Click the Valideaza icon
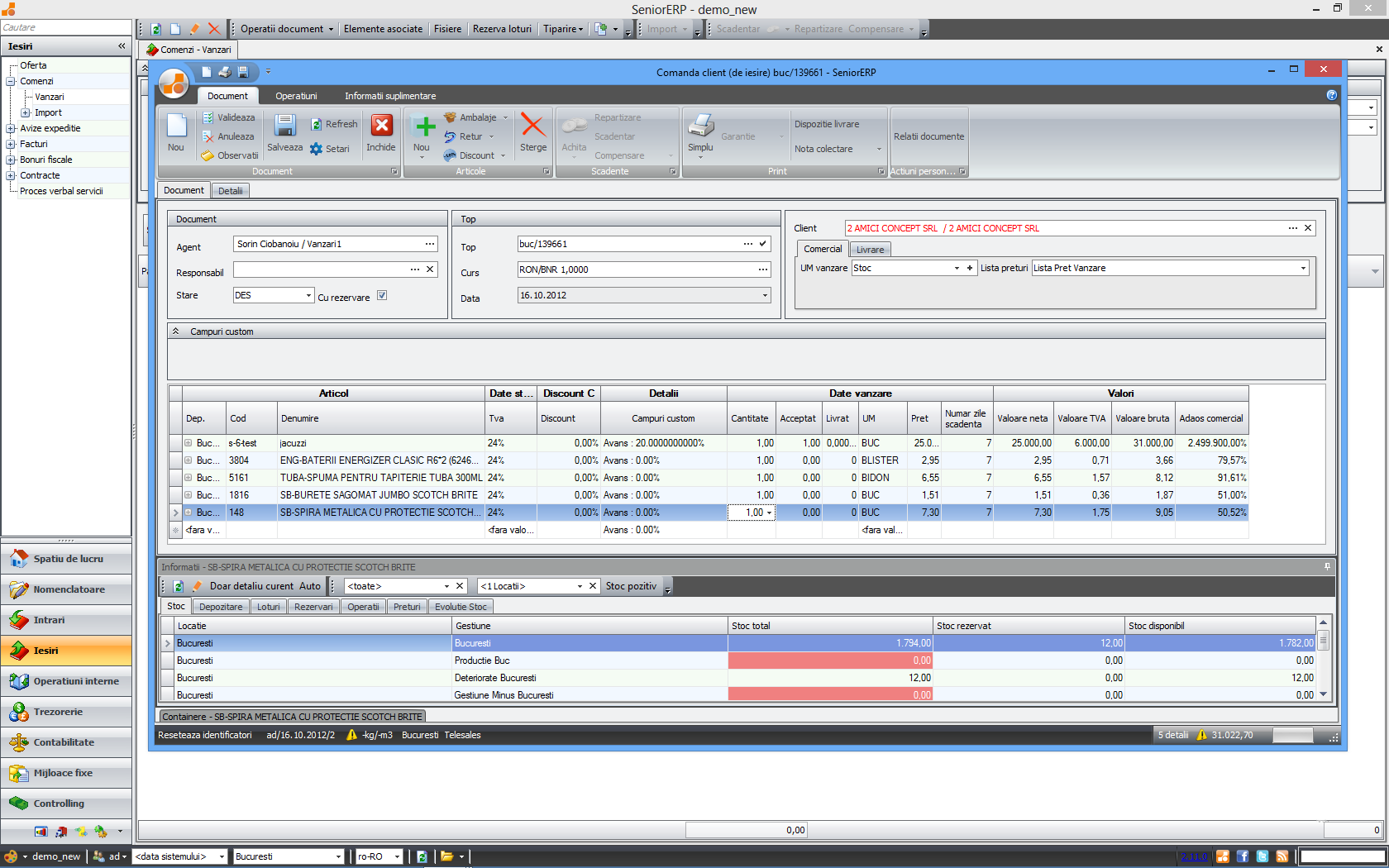 [208, 117]
